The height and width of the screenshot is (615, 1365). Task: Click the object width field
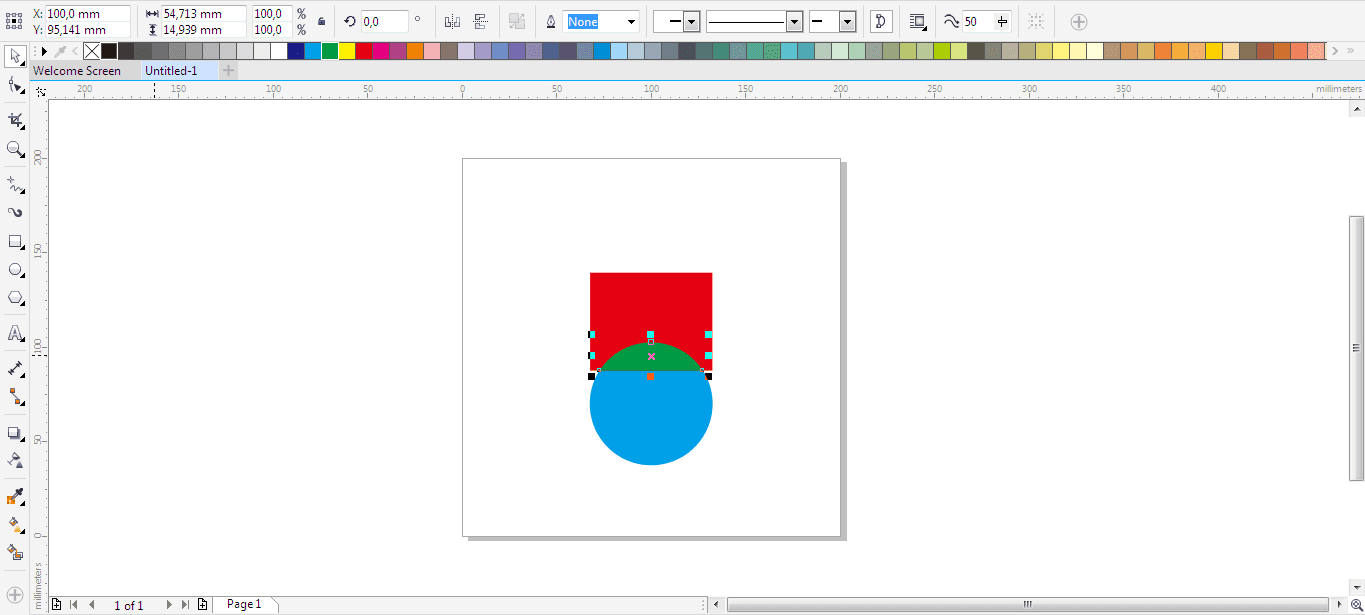pyautogui.click(x=203, y=14)
